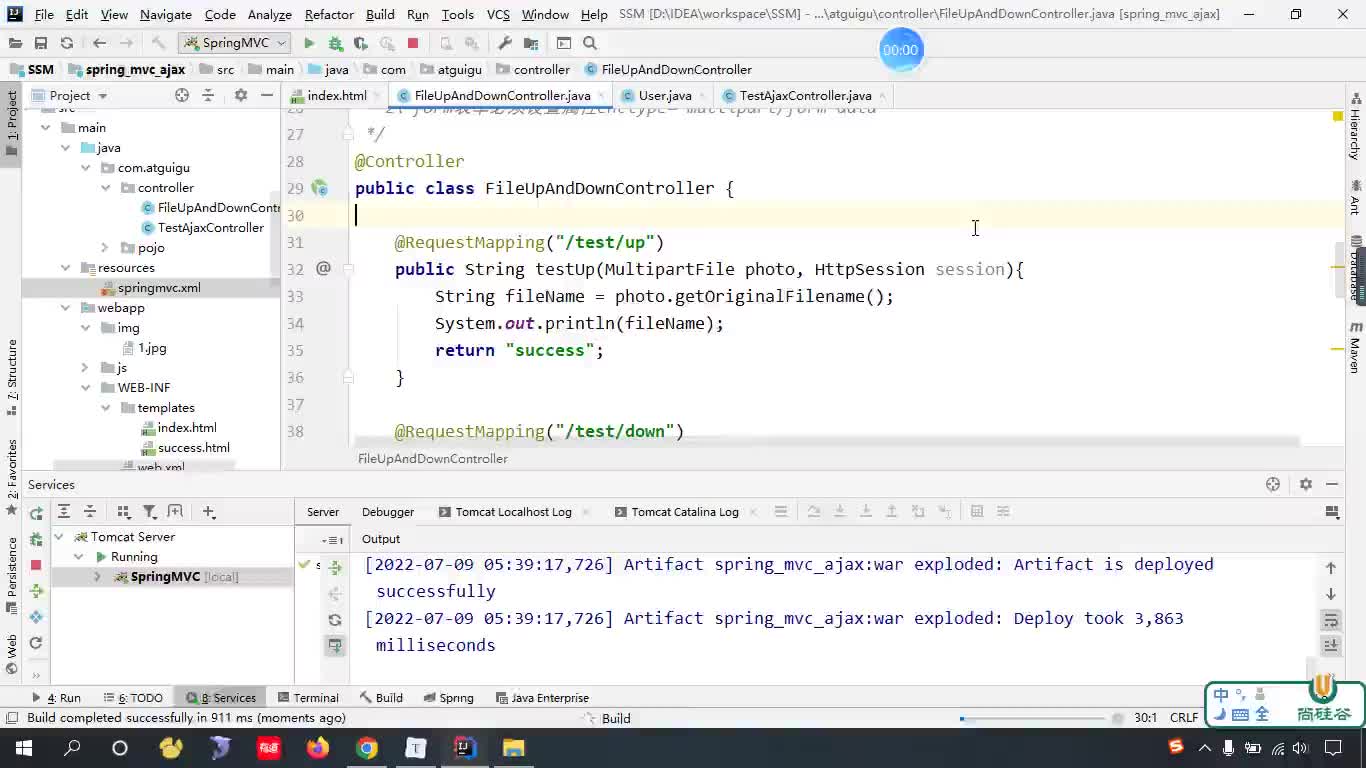1366x768 pixels.
Task: Toggle the Ant side panel
Action: (1356, 197)
